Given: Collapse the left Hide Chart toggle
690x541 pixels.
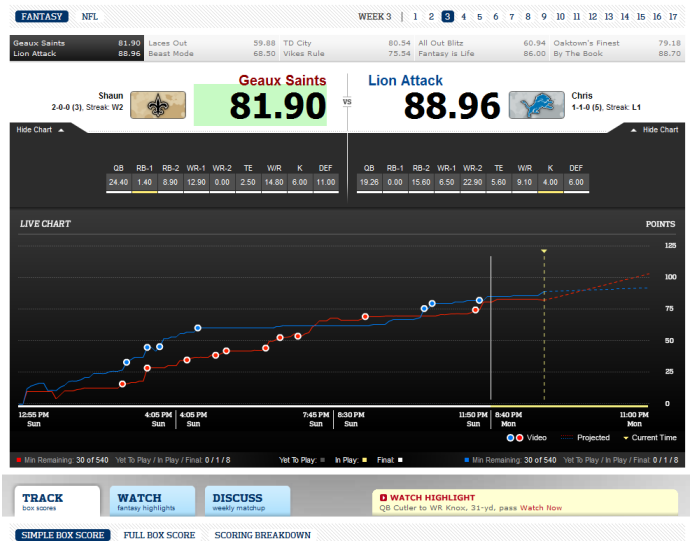Looking at the screenshot, I should [40, 130].
